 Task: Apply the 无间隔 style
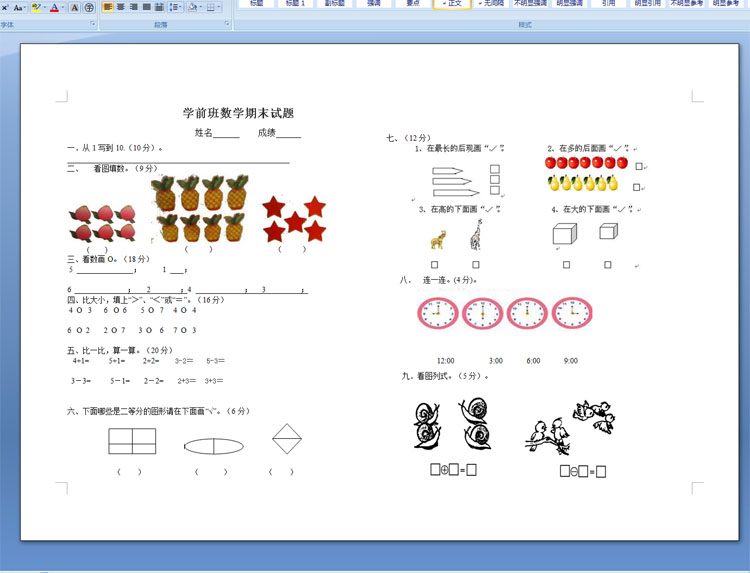coord(491,3)
